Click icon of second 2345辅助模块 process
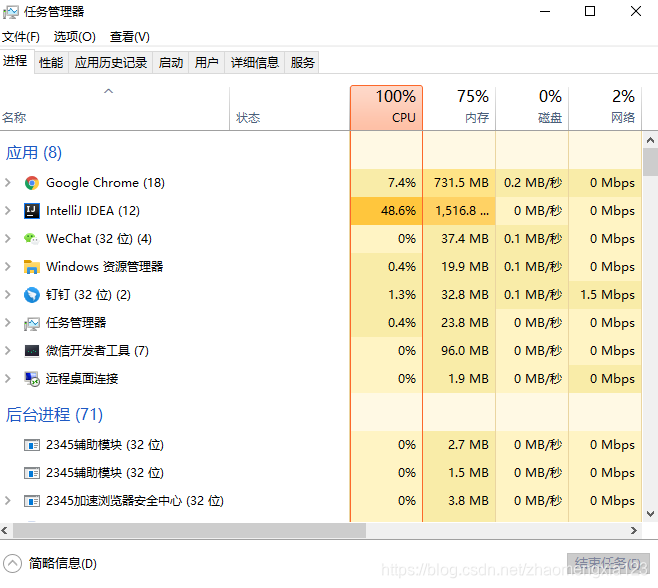 click(31, 473)
